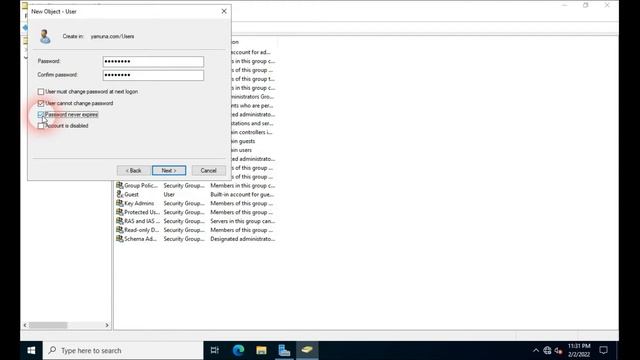Image resolution: width=640 pixels, height=360 pixels.
Task: Switch to Active Directory Users taskbar app
Action: (x=307, y=350)
